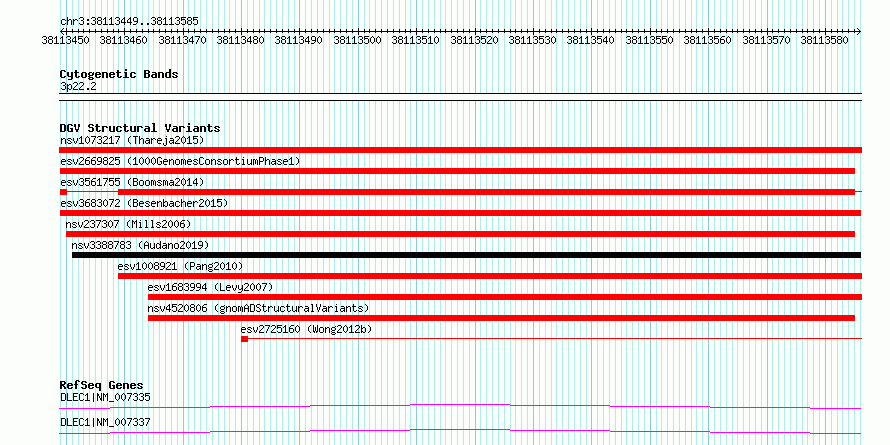Click the small left red block of esv3561755

(x=63, y=192)
